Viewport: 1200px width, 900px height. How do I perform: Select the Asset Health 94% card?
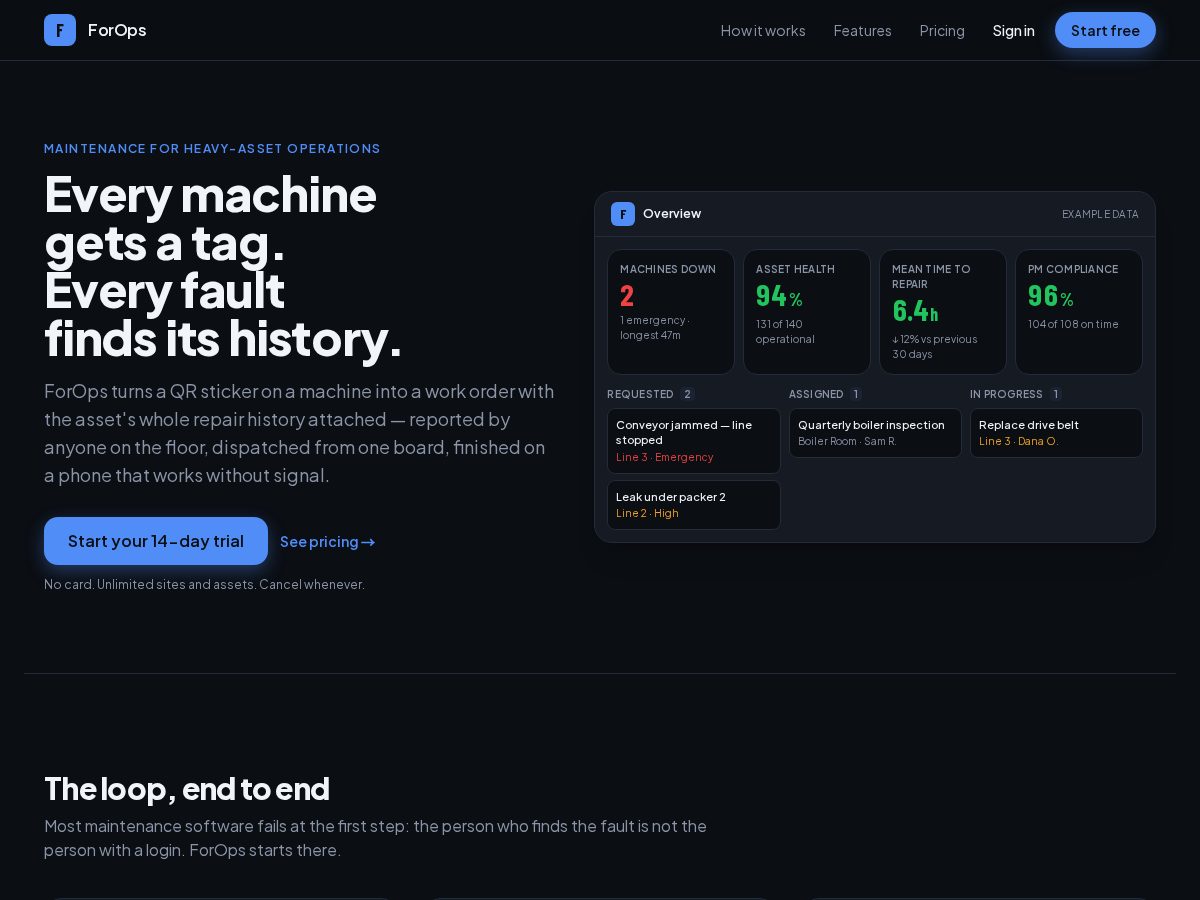[x=807, y=312]
